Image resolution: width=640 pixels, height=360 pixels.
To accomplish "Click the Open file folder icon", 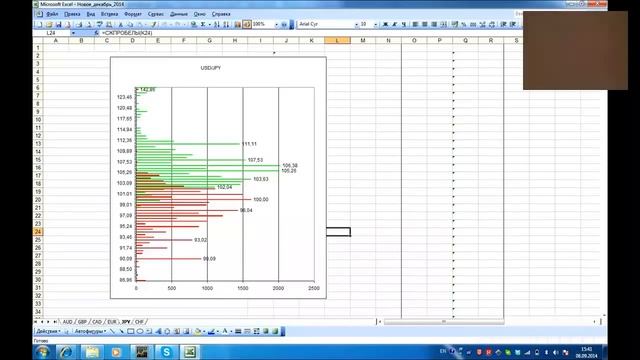I will pos(49,24).
